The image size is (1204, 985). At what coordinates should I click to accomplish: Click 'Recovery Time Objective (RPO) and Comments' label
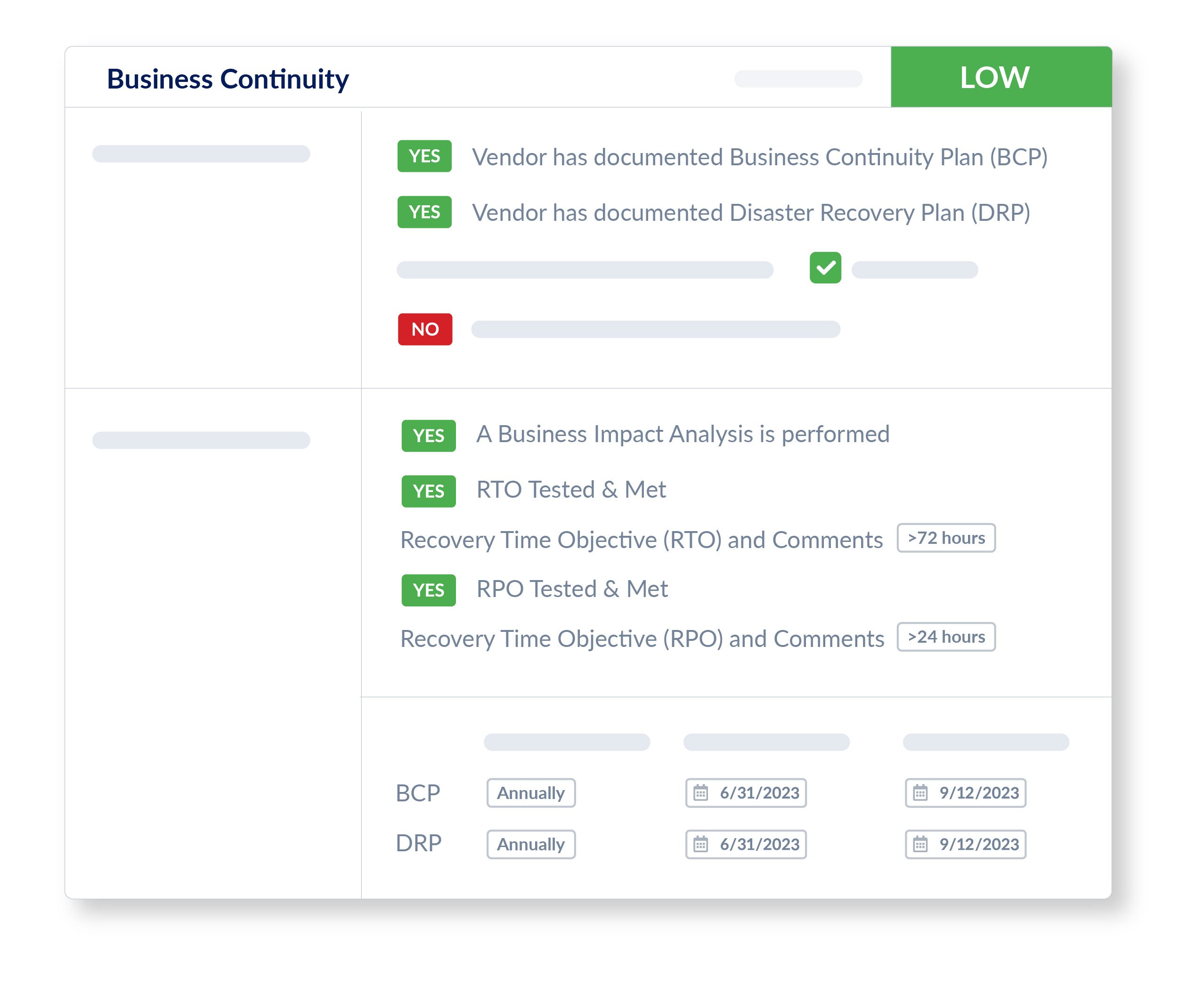(x=642, y=639)
